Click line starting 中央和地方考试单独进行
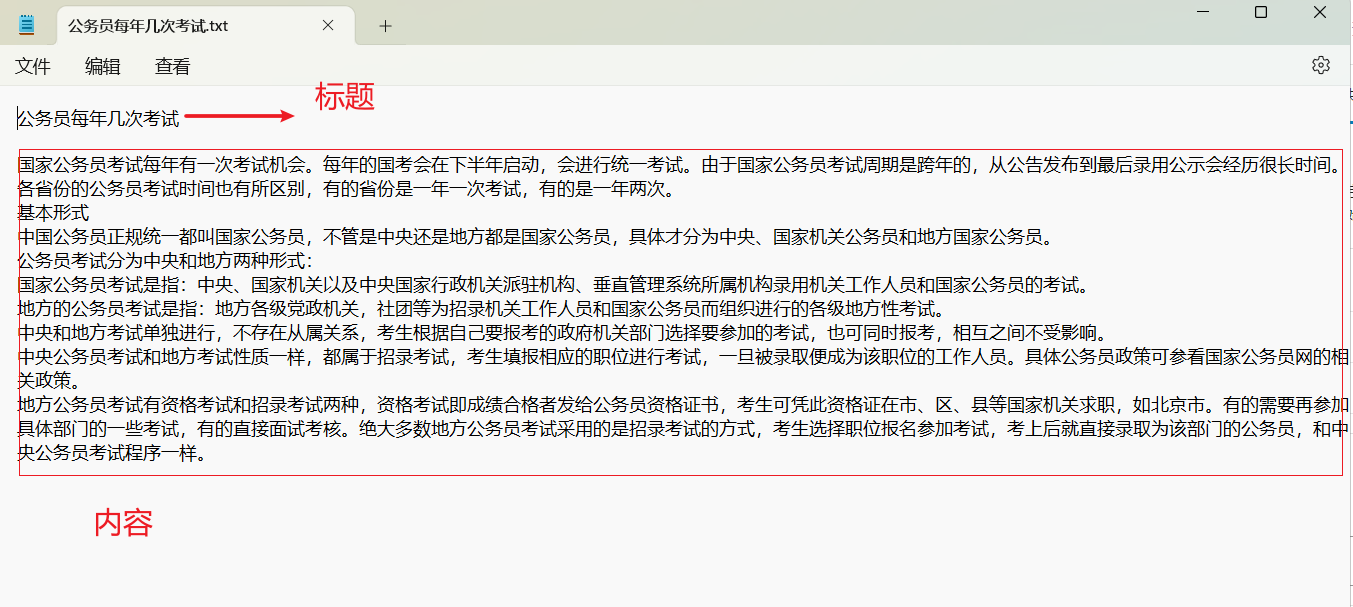This screenshot has height=607, width=1353. [x=562, y=333]
